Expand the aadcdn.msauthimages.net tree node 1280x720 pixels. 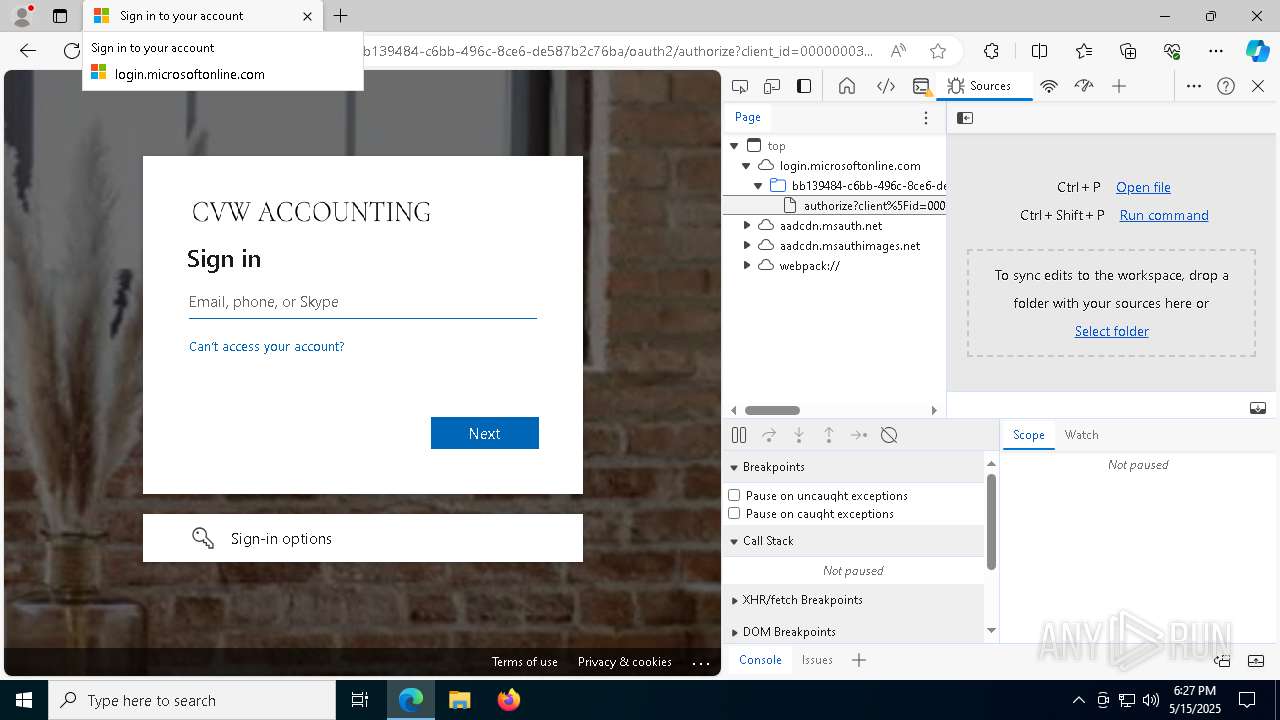coord(746,246)
